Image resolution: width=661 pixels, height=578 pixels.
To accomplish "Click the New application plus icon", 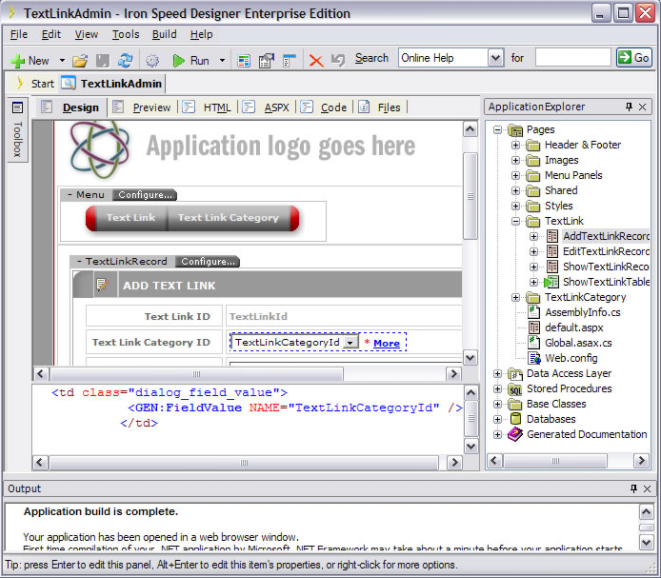I will (17, 61).
